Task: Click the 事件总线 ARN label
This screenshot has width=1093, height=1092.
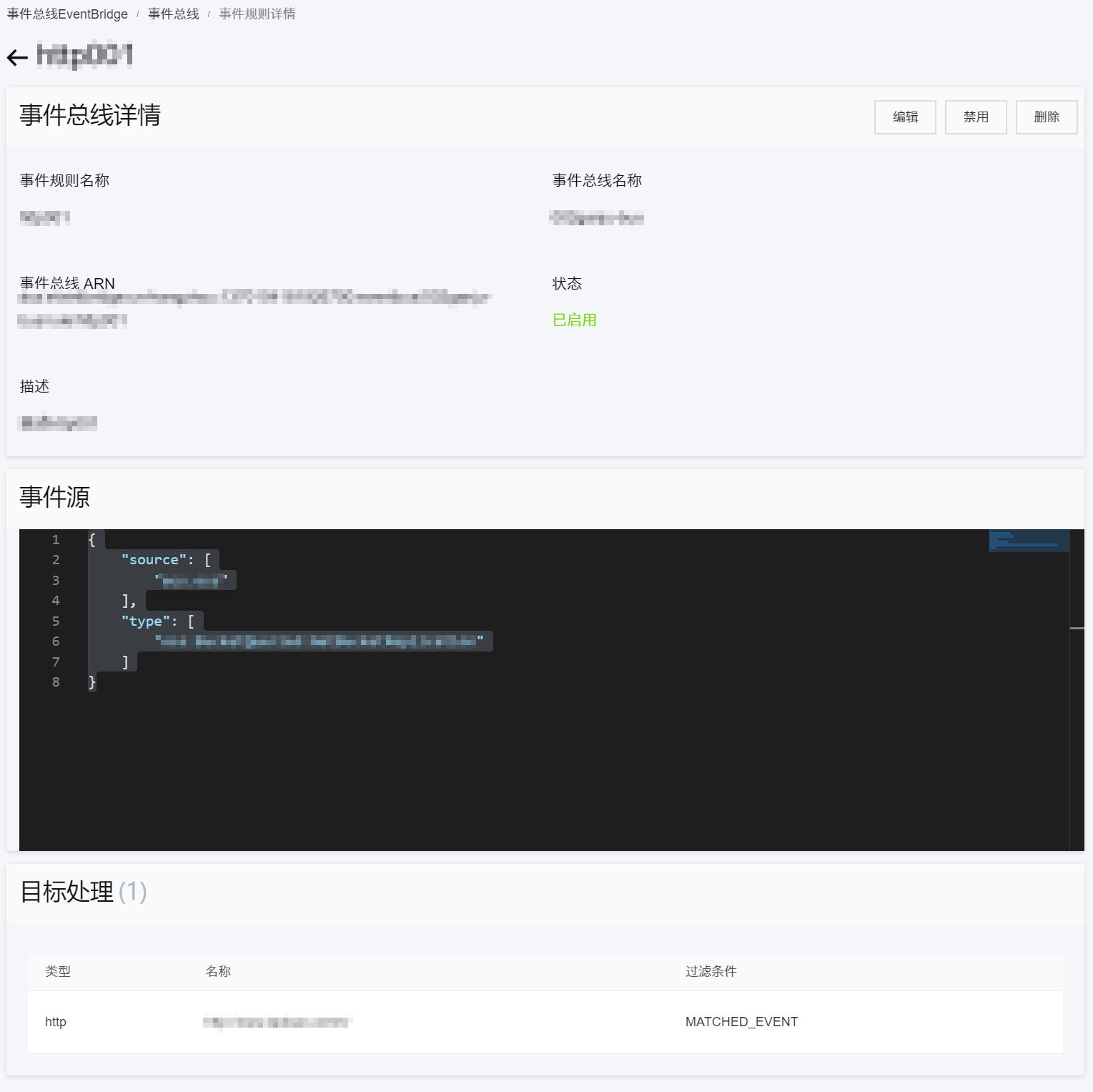Action: pos(67,283)
